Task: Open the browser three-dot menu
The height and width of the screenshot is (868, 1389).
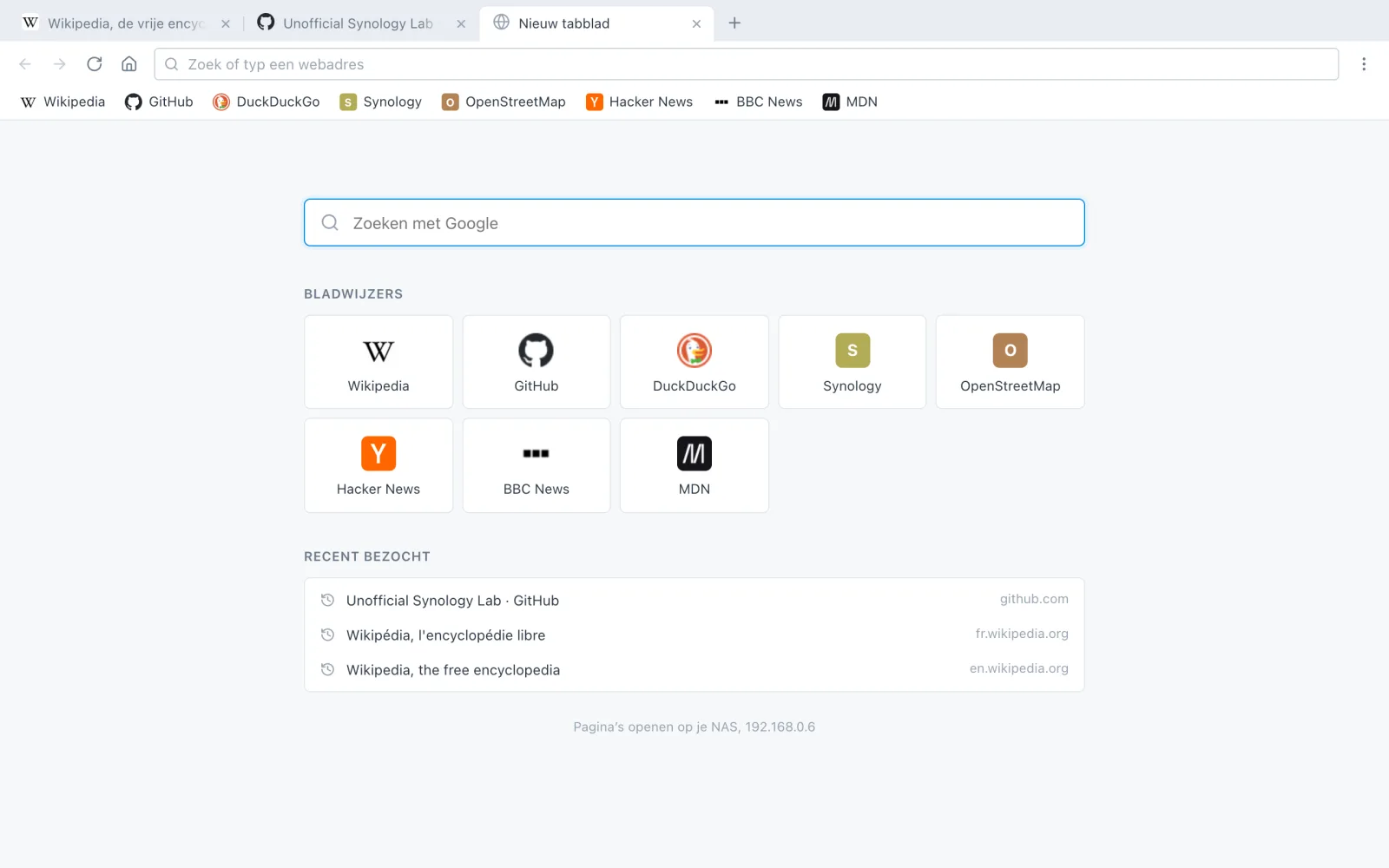Action: [x=1364, y=64]
